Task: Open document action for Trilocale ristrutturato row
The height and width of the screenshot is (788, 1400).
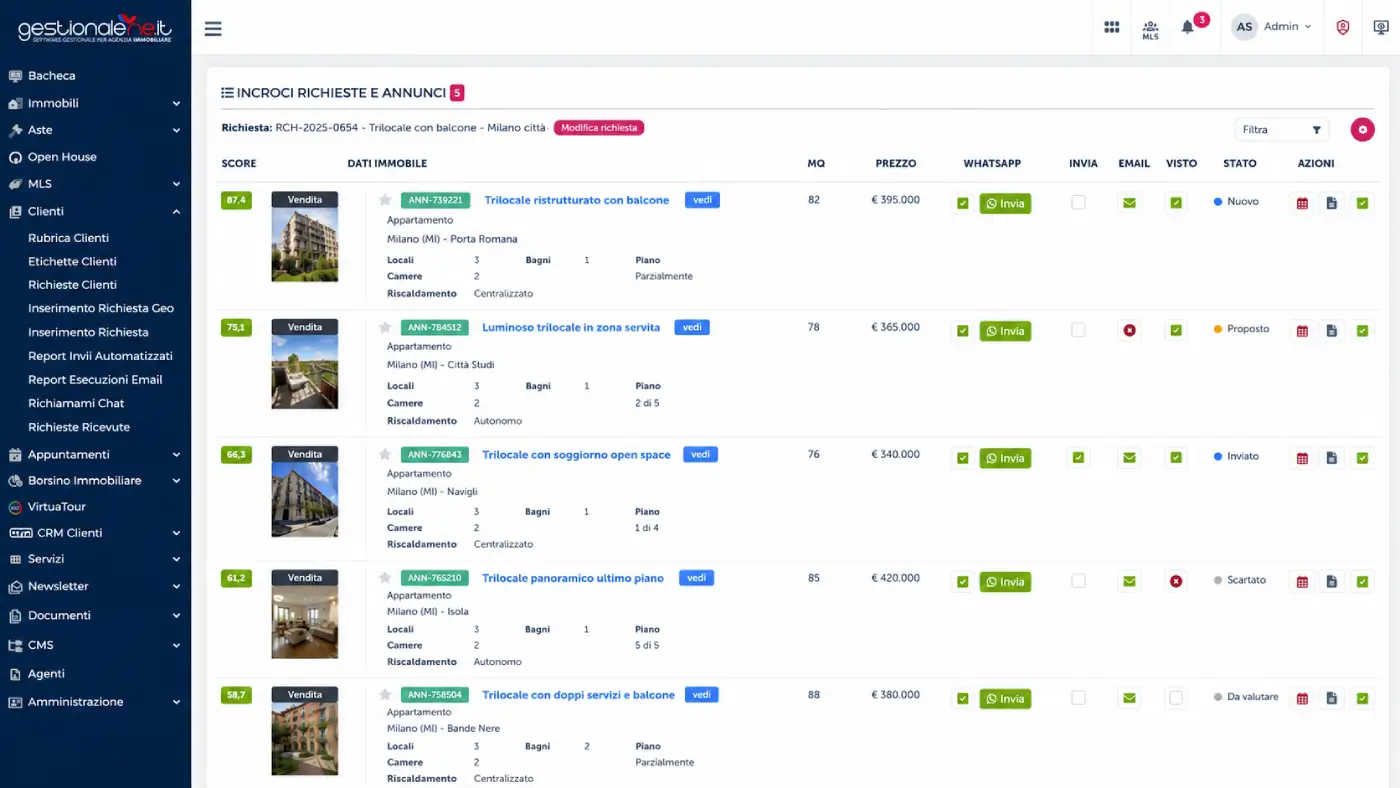Action: coord(1332,203)
